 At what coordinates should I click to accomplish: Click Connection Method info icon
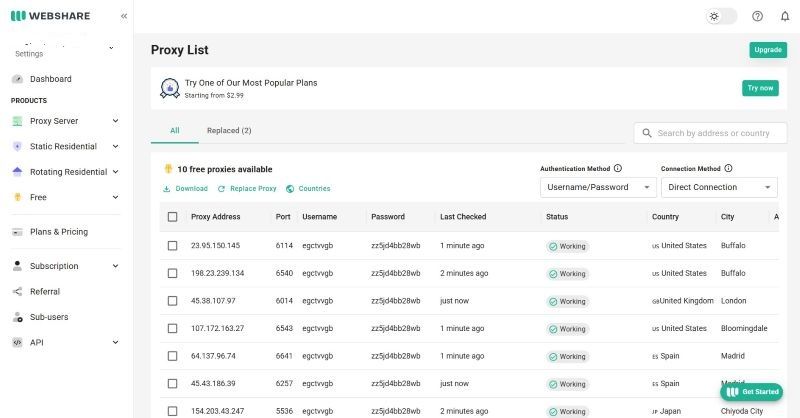[x=729, y=168]
